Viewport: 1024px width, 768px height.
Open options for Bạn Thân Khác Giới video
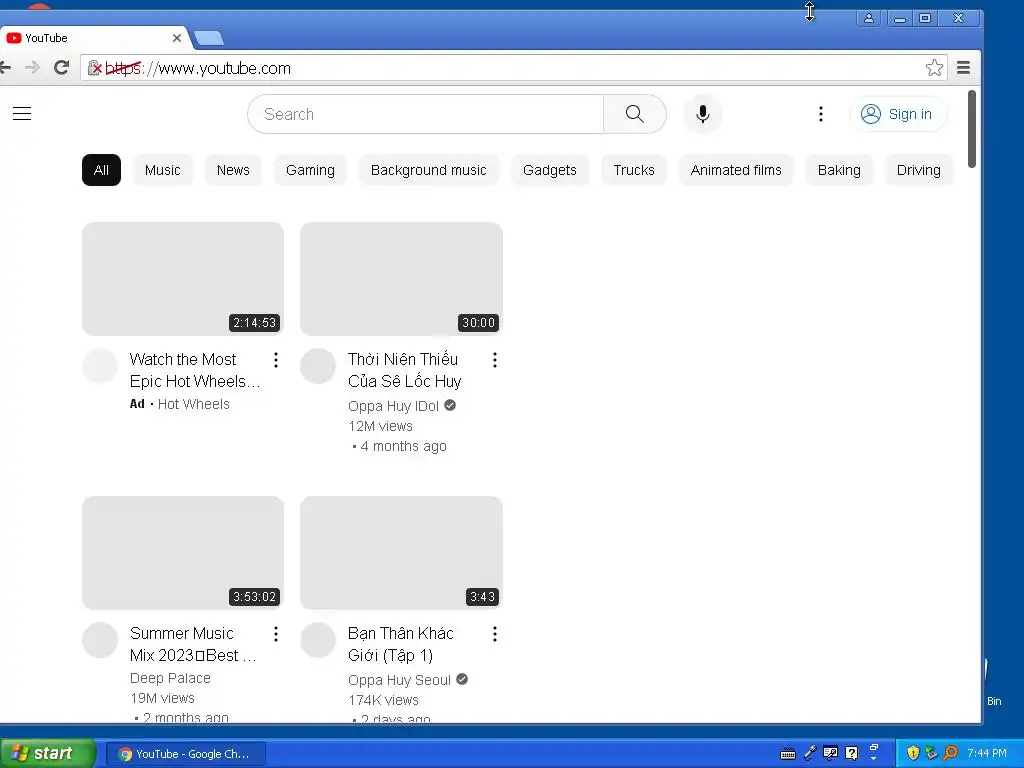pyautogui.click(x=495, y=634)
